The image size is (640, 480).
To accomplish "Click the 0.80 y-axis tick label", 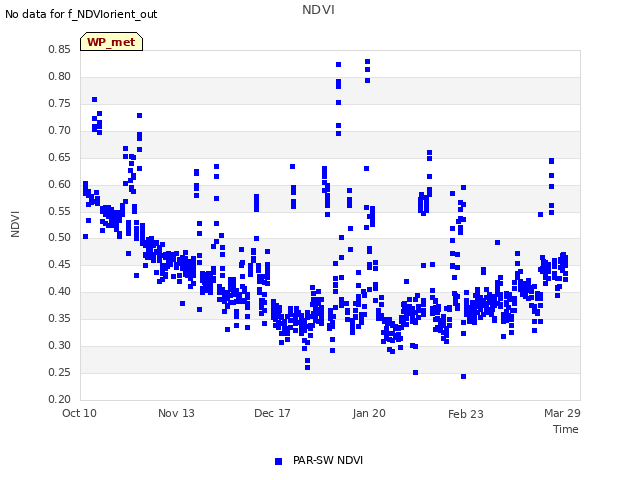I will 60,76.
